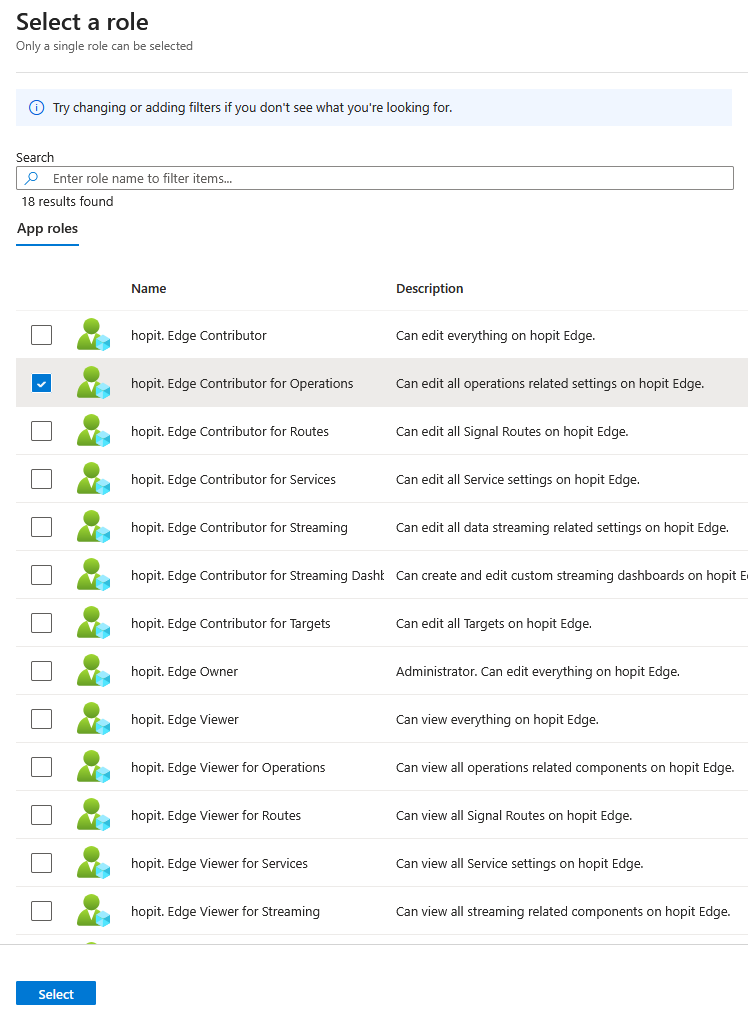The width and height of the screenshot is (748, 1022).
Task: Check the Edge Viewer for Streaming checkbox
Action: (42, 911)
